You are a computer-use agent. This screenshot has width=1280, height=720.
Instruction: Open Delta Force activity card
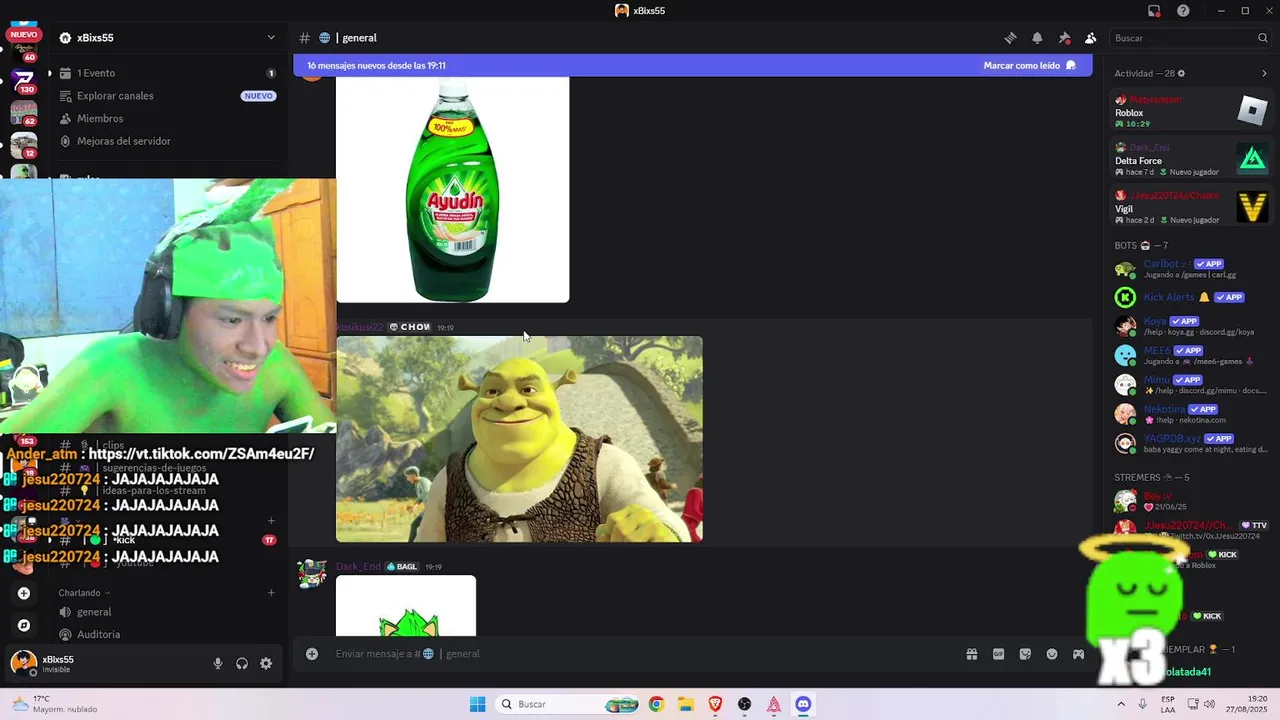click(x=1191, y=159)
